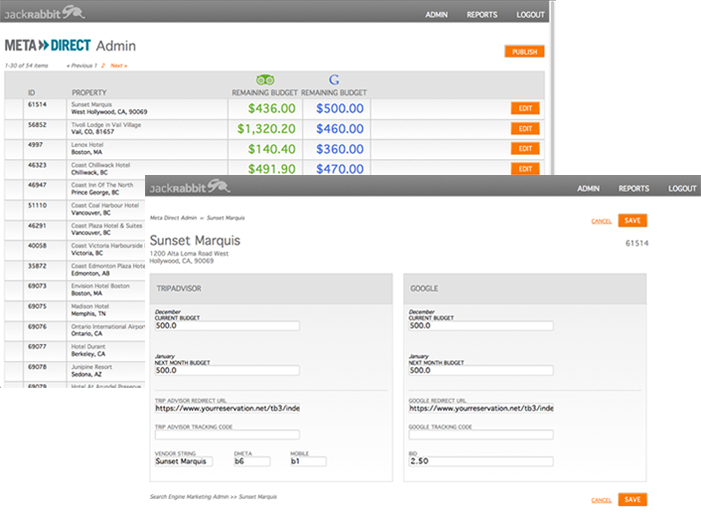This screenshot has height=515, width=701.
Task: Open REPORTS menu in back window
Action: pyautogui.click(x=482, y=15)
